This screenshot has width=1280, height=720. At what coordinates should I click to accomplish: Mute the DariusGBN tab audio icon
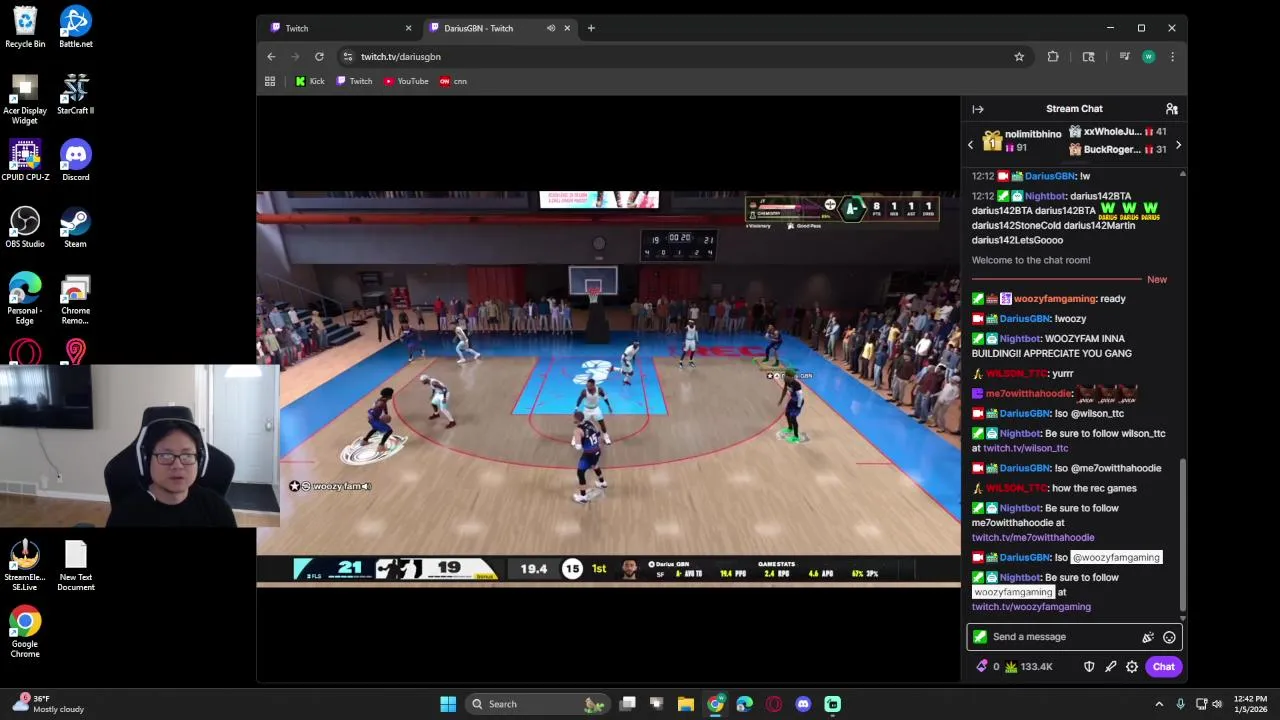[x=551, y=28]
